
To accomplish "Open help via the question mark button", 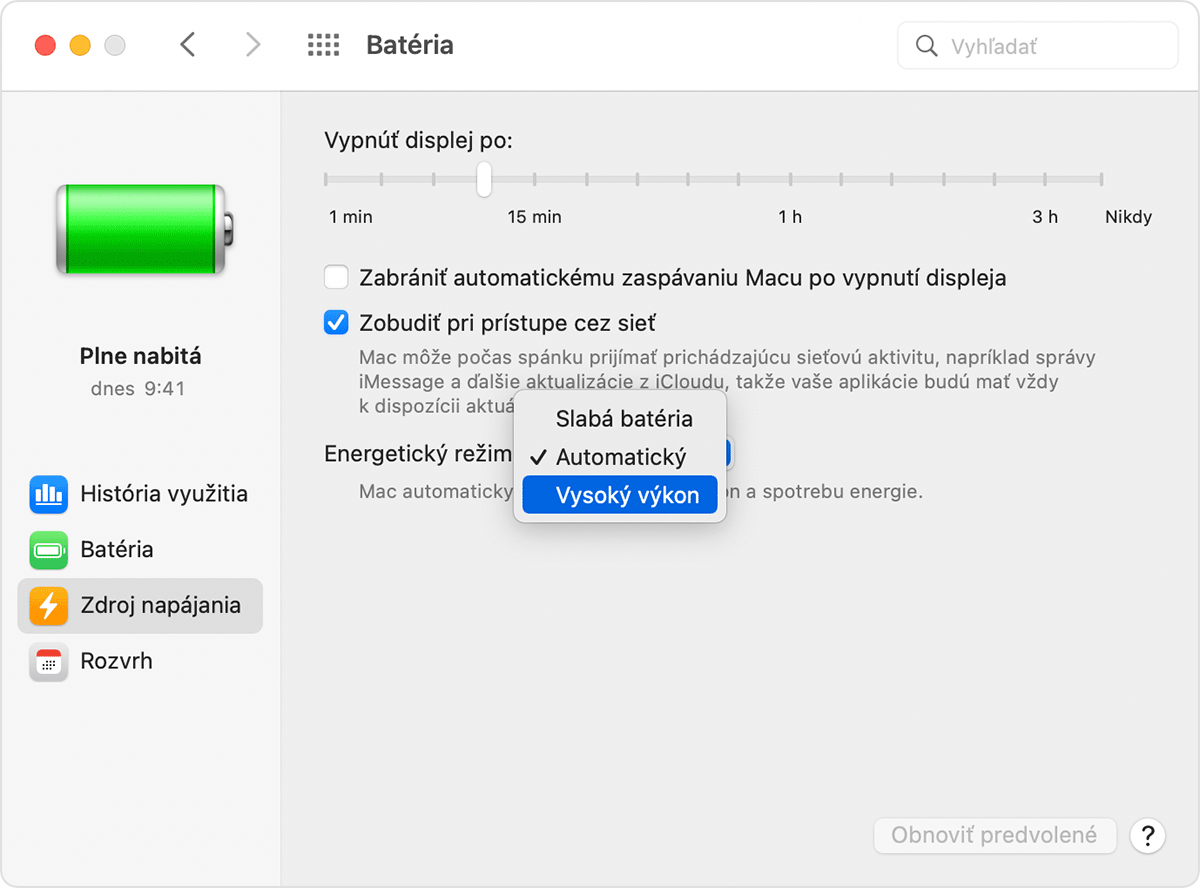I will (1147, 836).
